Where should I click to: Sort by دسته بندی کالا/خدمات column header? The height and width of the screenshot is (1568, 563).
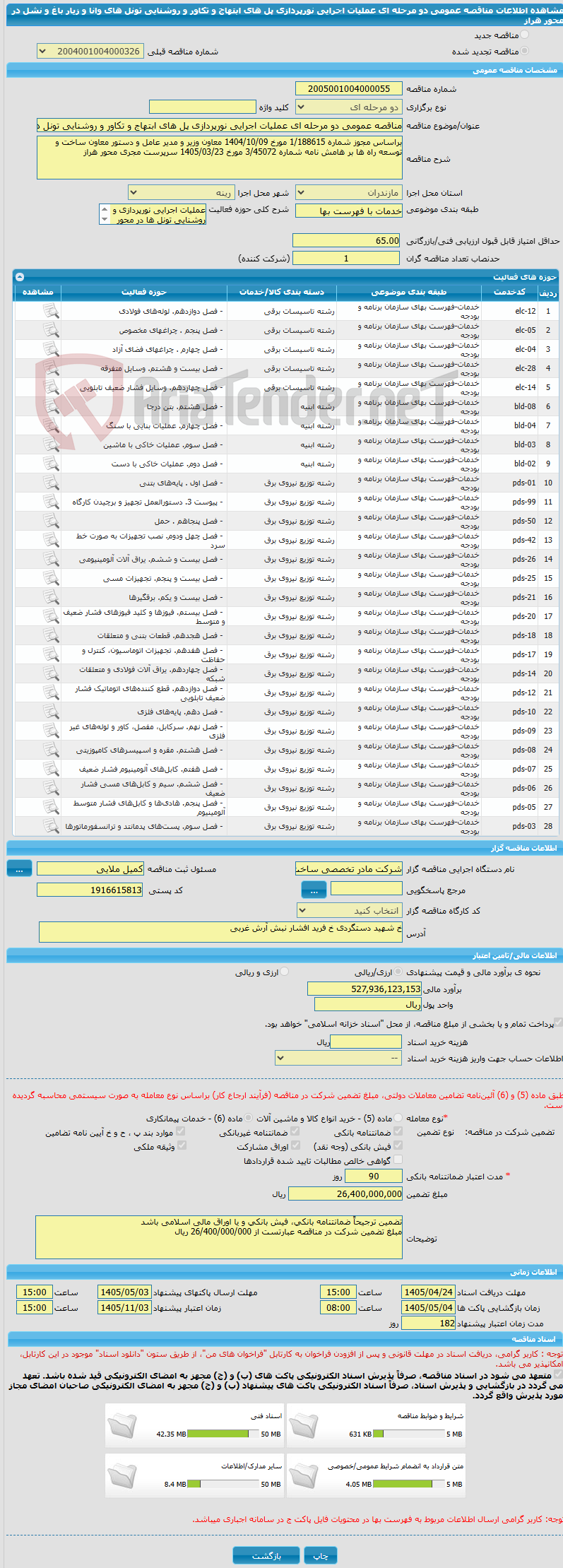(x=282, y=292)
